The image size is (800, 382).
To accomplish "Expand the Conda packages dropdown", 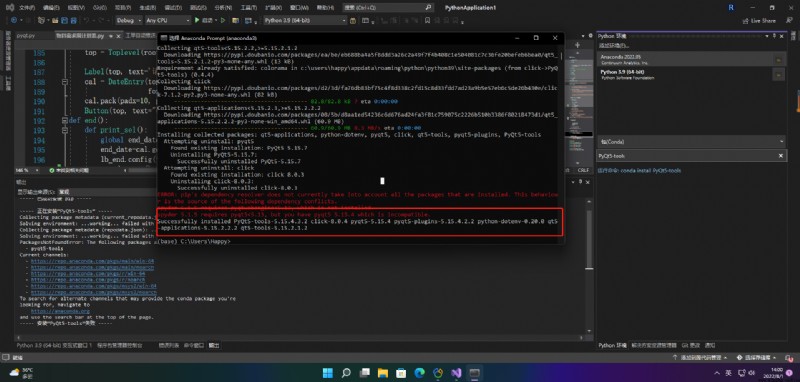I will click(x=691, y=142).
